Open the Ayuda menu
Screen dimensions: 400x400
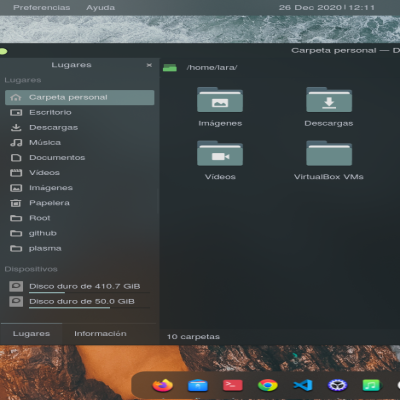tap(100, 7)
